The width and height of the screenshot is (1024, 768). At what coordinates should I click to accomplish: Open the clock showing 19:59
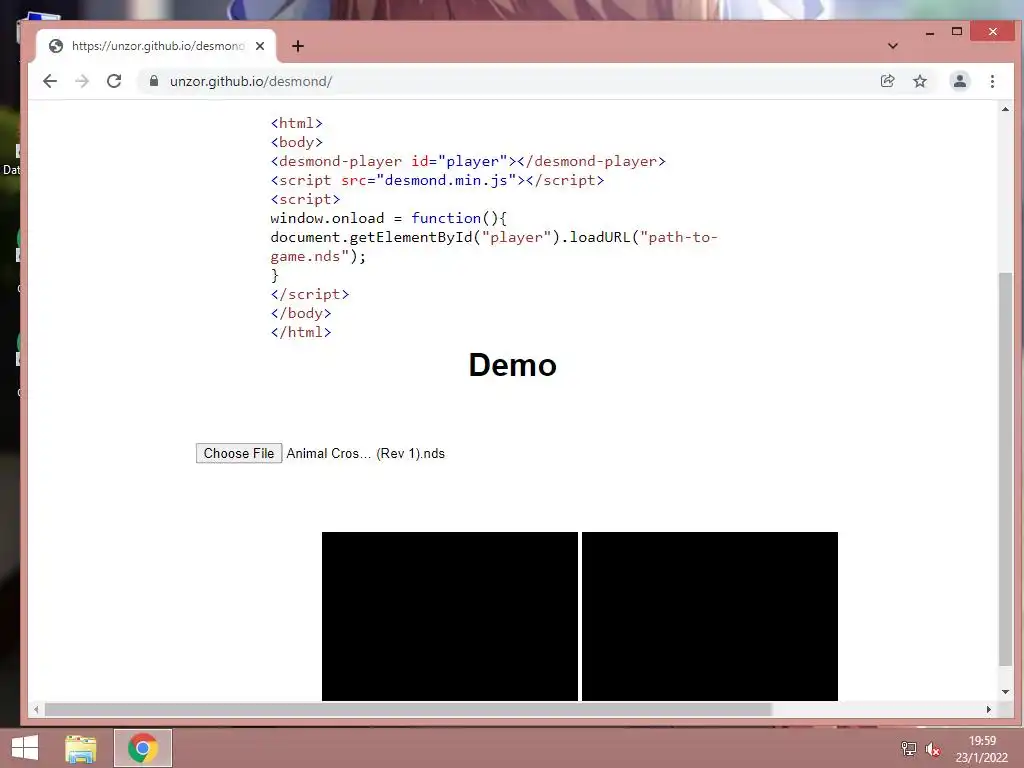[x=982, y=749]
